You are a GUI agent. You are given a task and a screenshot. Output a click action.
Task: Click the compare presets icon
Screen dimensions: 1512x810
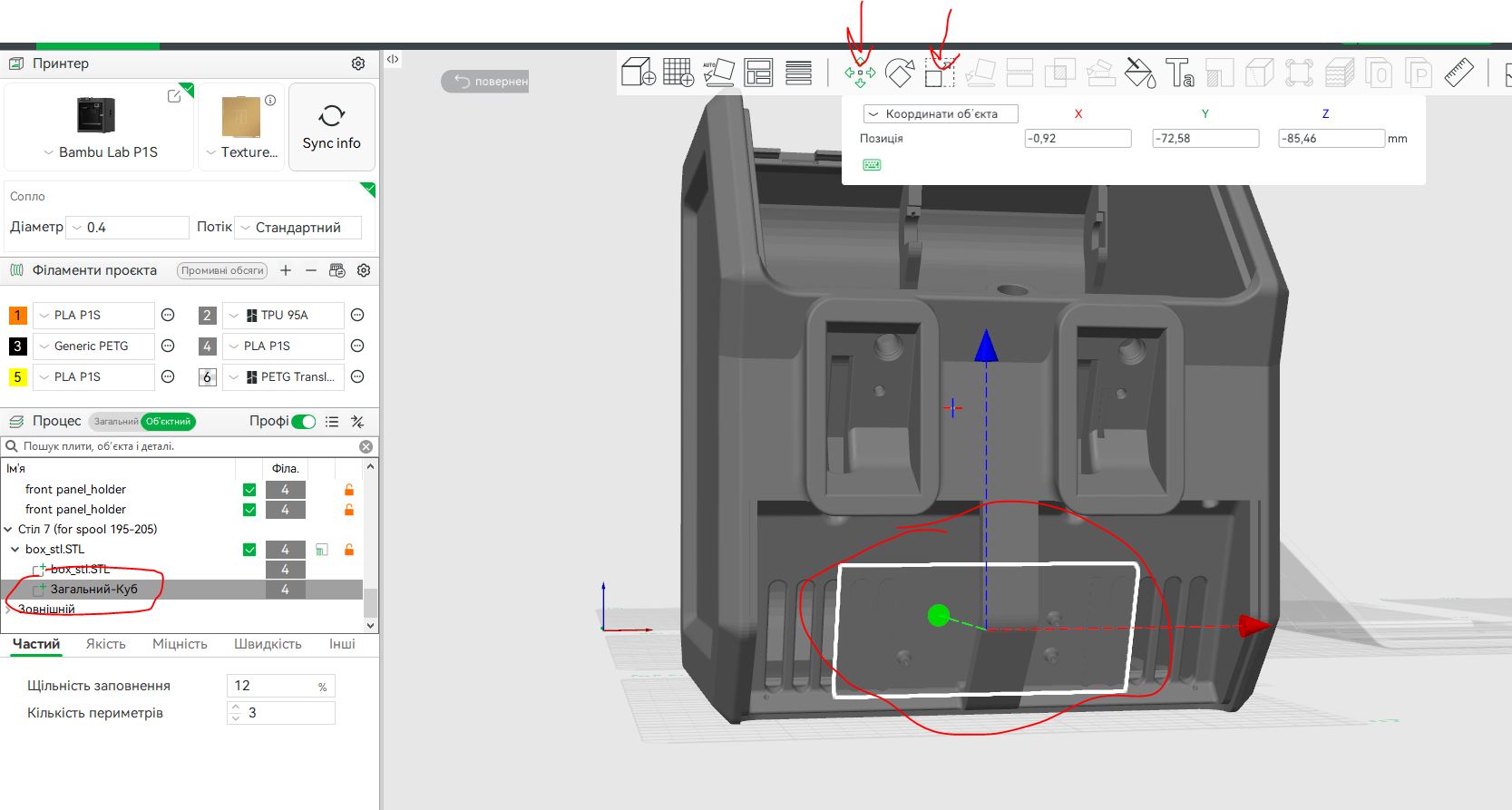click(x=357, y=422)
